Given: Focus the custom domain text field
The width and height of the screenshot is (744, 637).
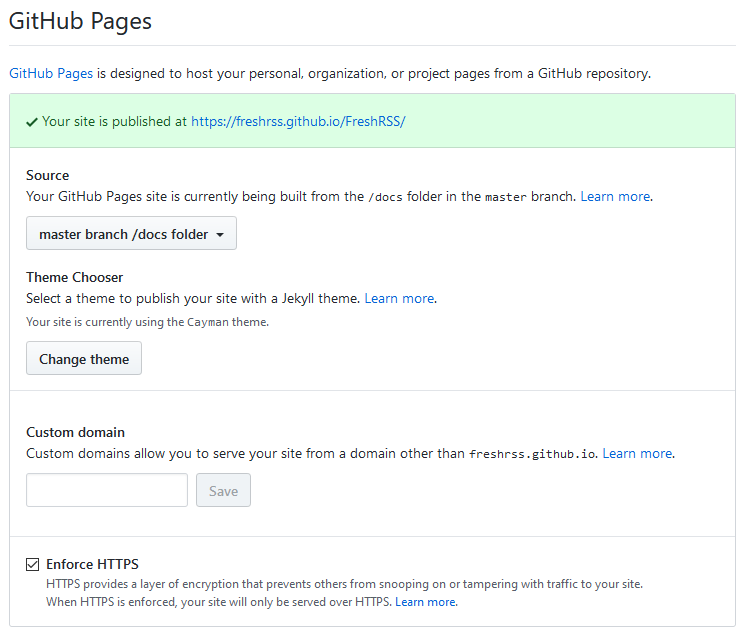Looking at the screenshot, I should [107, 490].
